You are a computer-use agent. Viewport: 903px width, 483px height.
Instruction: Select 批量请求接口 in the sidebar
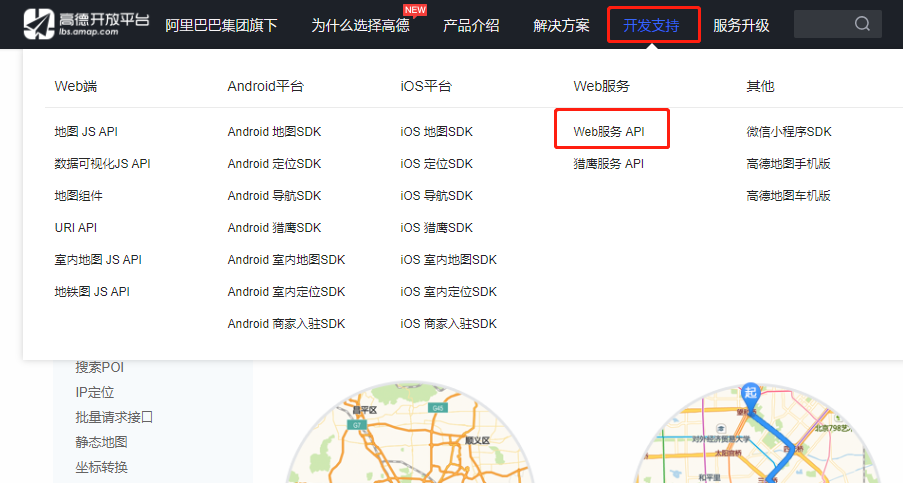114,417
